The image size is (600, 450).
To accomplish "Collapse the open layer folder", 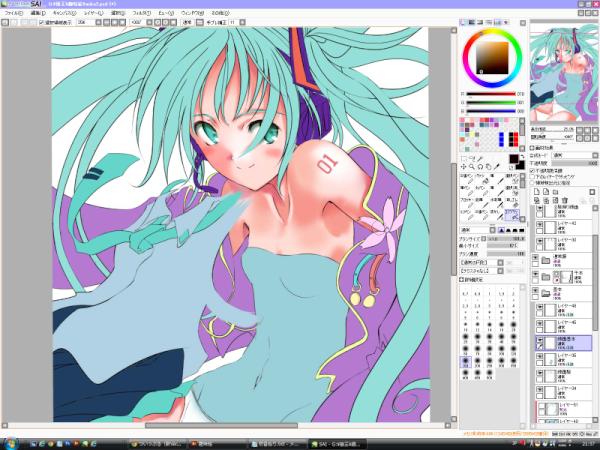I will tap(546, 293).
